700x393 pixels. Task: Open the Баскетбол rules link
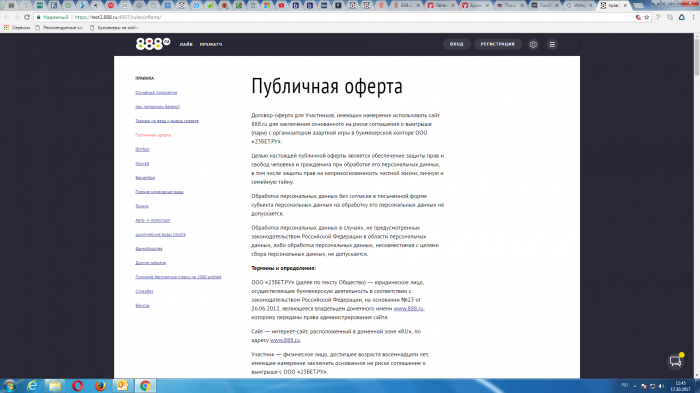145,178
